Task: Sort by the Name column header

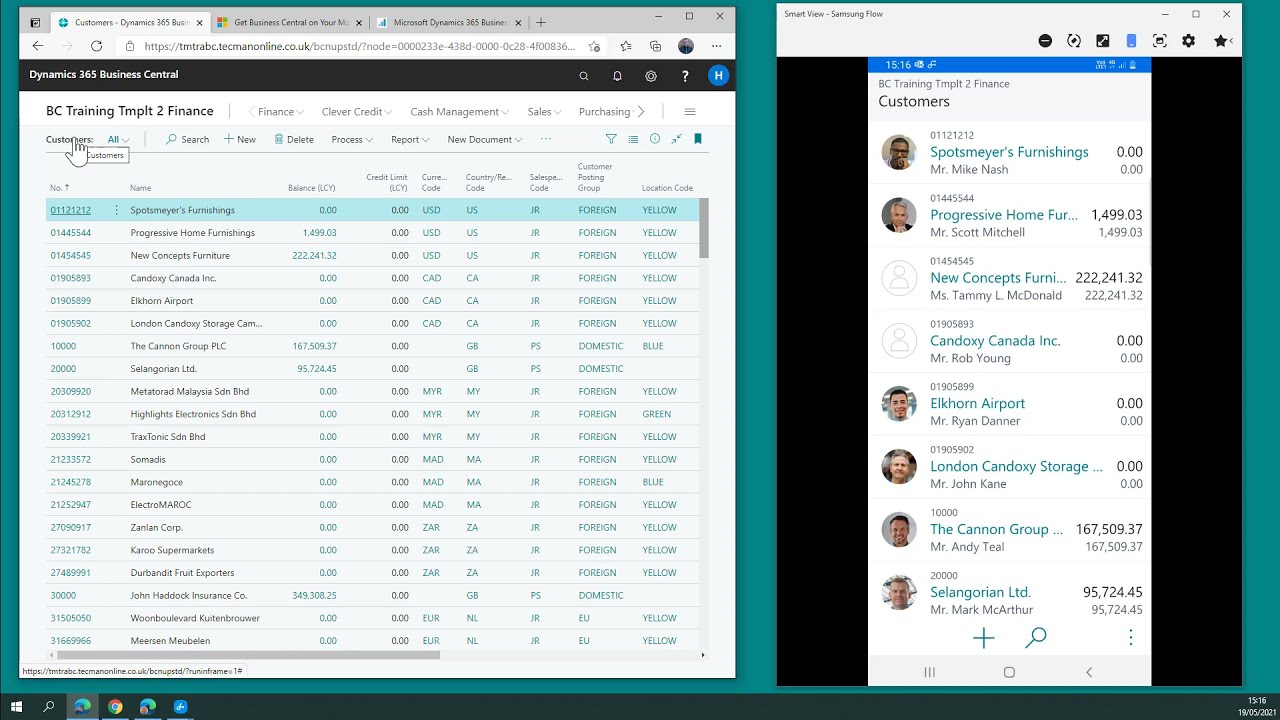Action: point(140,188)
